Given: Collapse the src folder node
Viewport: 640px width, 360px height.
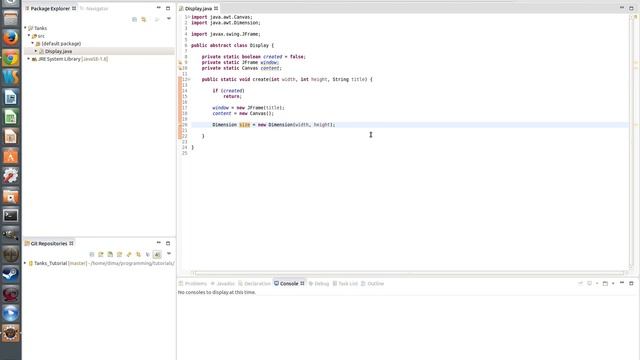Looking at the screenshot, I should 29,36.
